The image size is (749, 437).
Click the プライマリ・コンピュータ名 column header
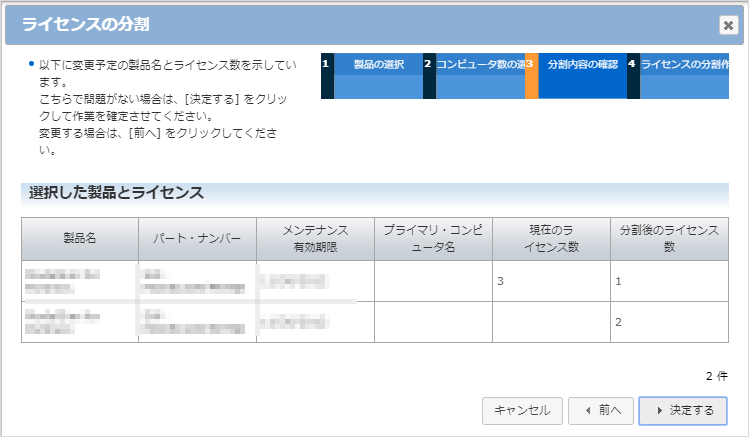433,239
